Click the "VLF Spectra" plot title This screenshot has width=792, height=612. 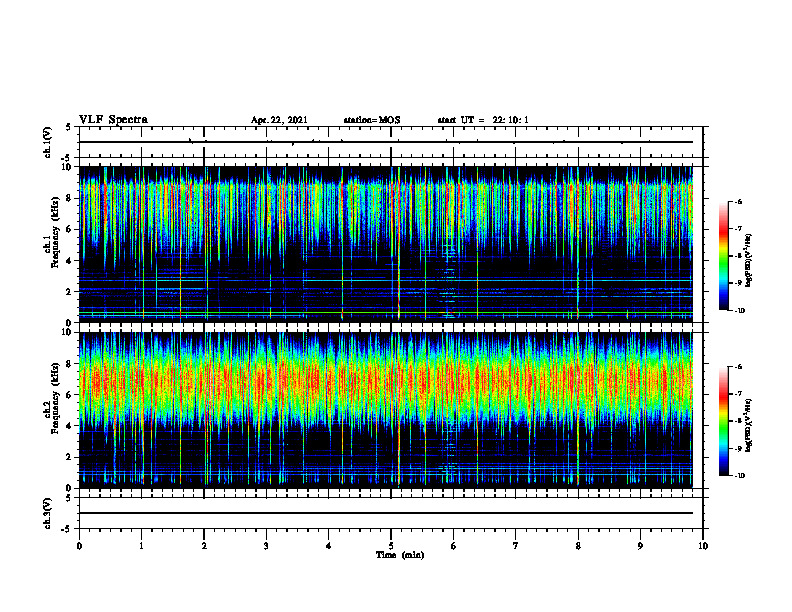click(x=113, y=120)
